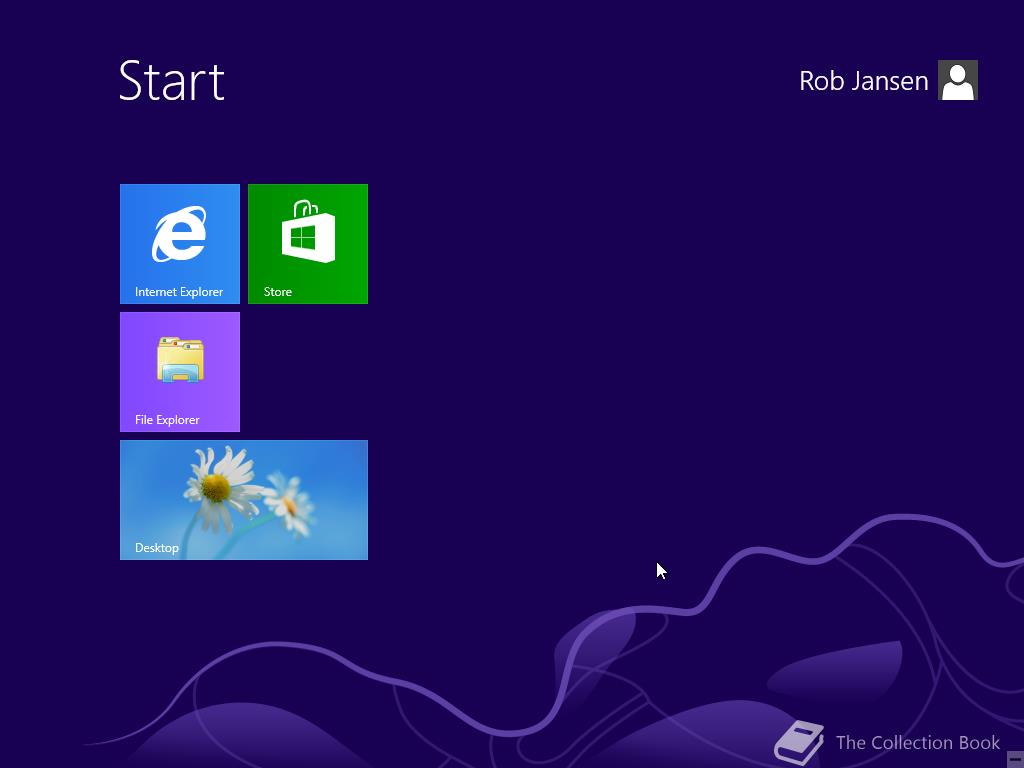
Task: Click the Rob Jansen account name
Action: 863,81
